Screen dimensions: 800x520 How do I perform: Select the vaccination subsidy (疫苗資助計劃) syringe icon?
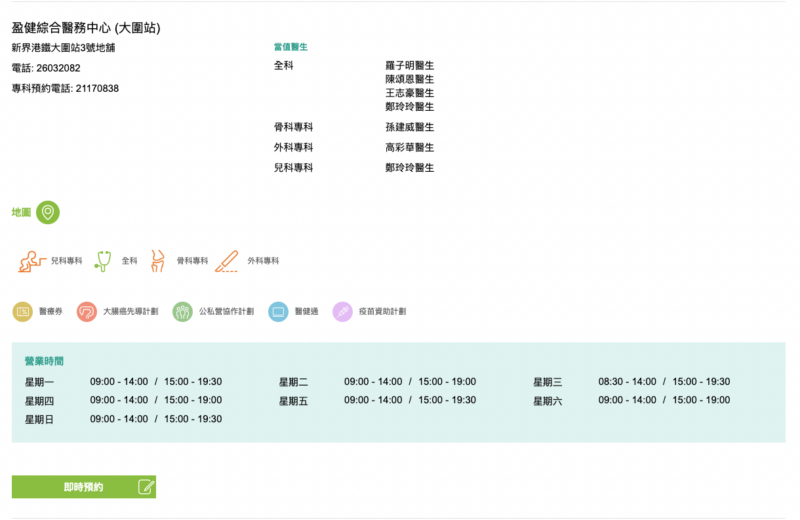pos(342,312)
